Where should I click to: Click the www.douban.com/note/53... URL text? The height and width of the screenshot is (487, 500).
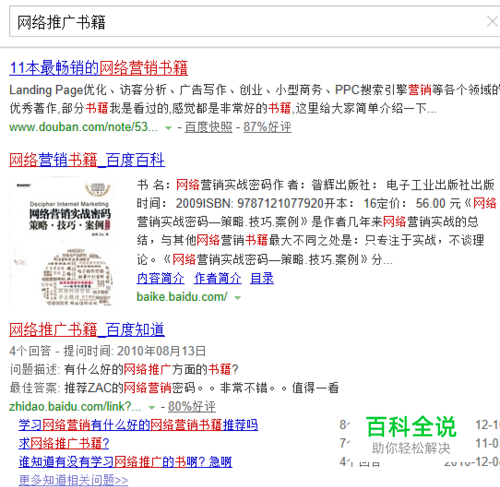tap(83, 127)
